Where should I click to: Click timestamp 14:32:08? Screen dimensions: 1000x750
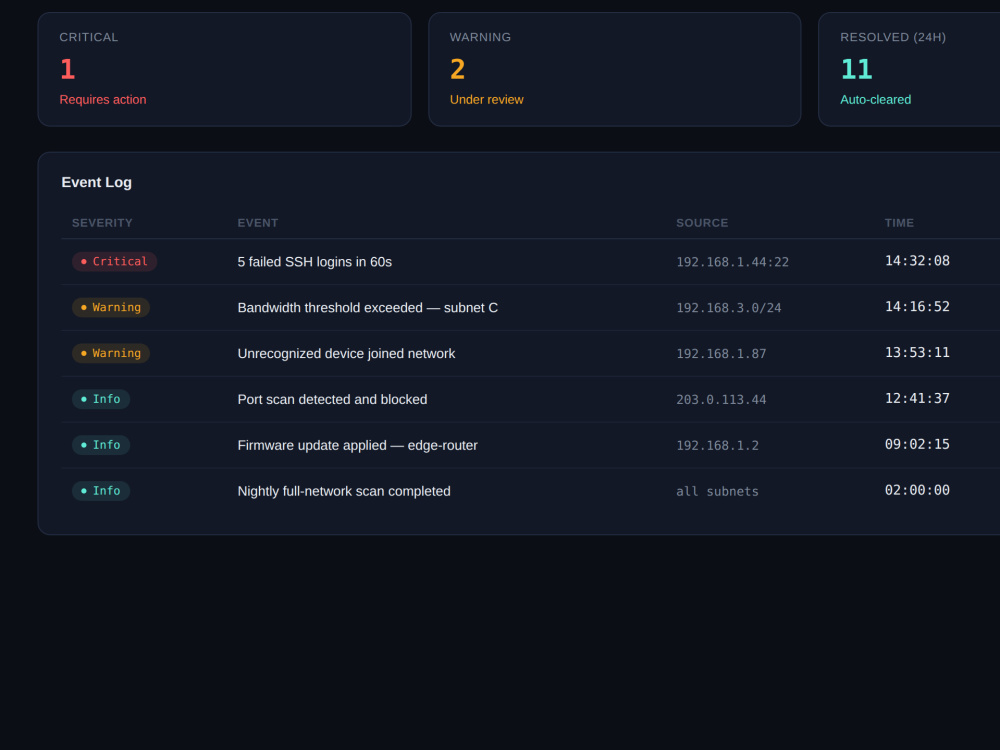pyautogui.click(x=917, y=261)
